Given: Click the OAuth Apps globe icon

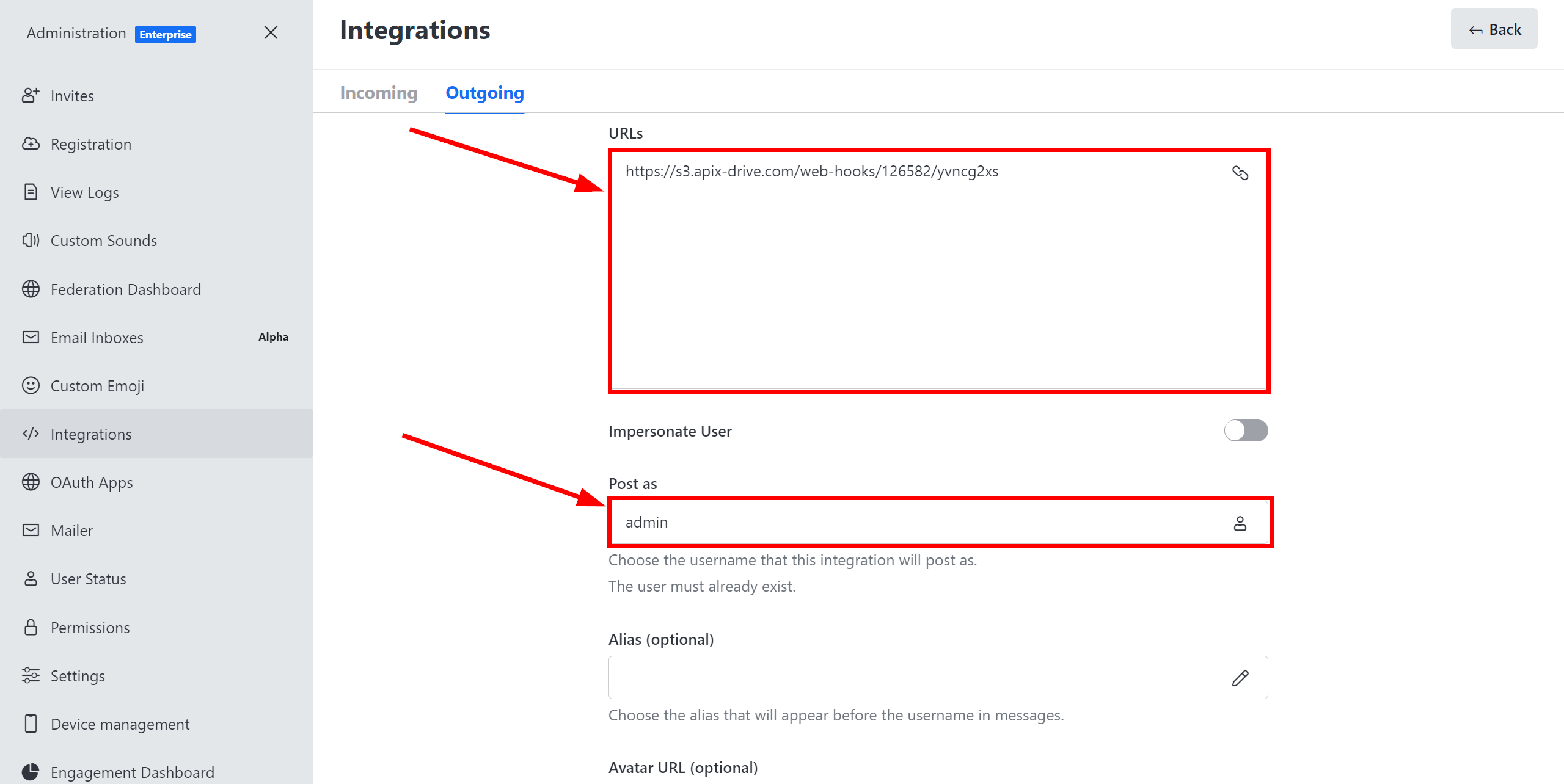Looking at the screenshot, I should tap(31, 482).
